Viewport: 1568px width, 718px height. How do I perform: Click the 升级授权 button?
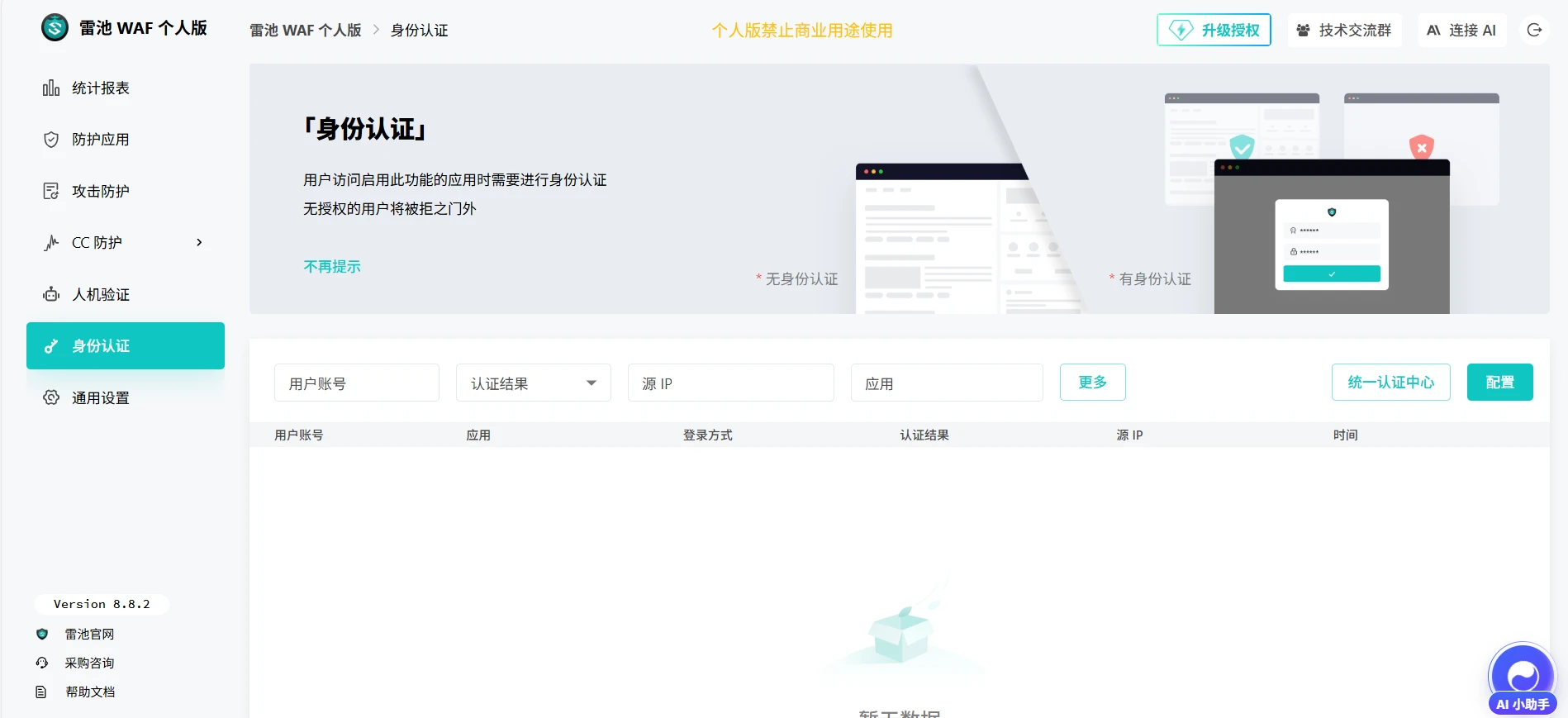pyautogui.click(x=1214, y=30)
